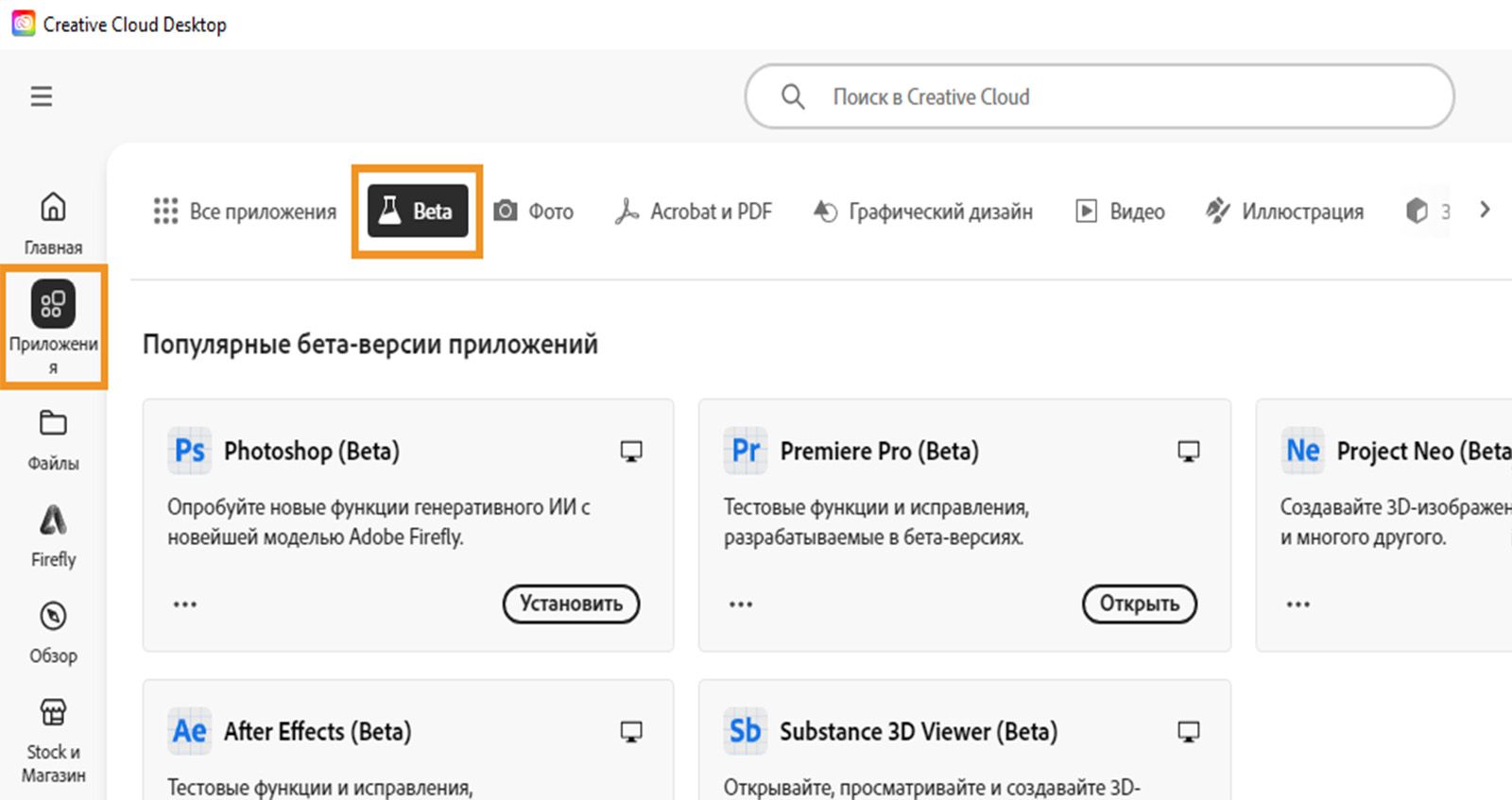The height and width of the screenshot is (800, 1512).
Task: Click the desktop monitor icon on Photoshop (Beta)
Action: (x=631, y=451)
